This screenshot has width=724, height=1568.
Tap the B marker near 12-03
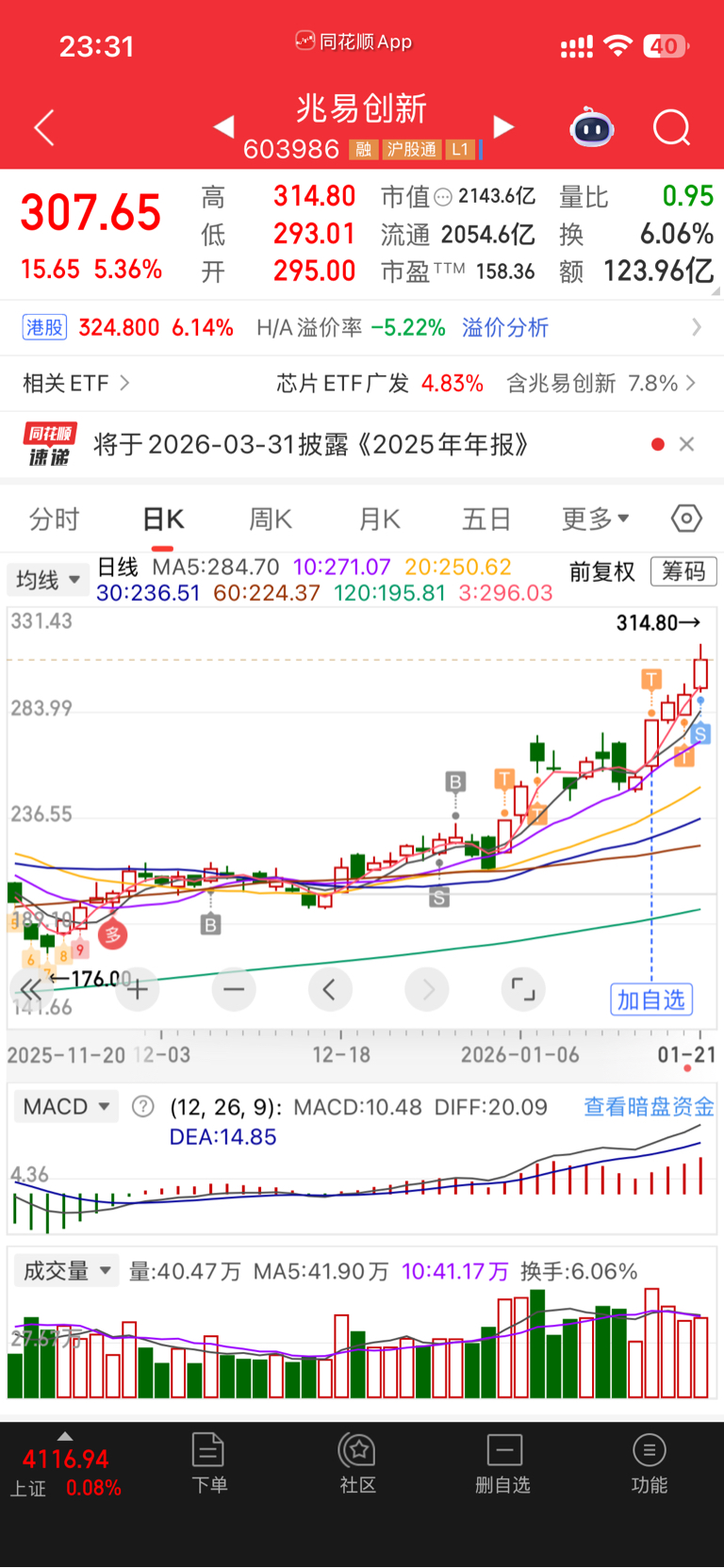point(211,924)
